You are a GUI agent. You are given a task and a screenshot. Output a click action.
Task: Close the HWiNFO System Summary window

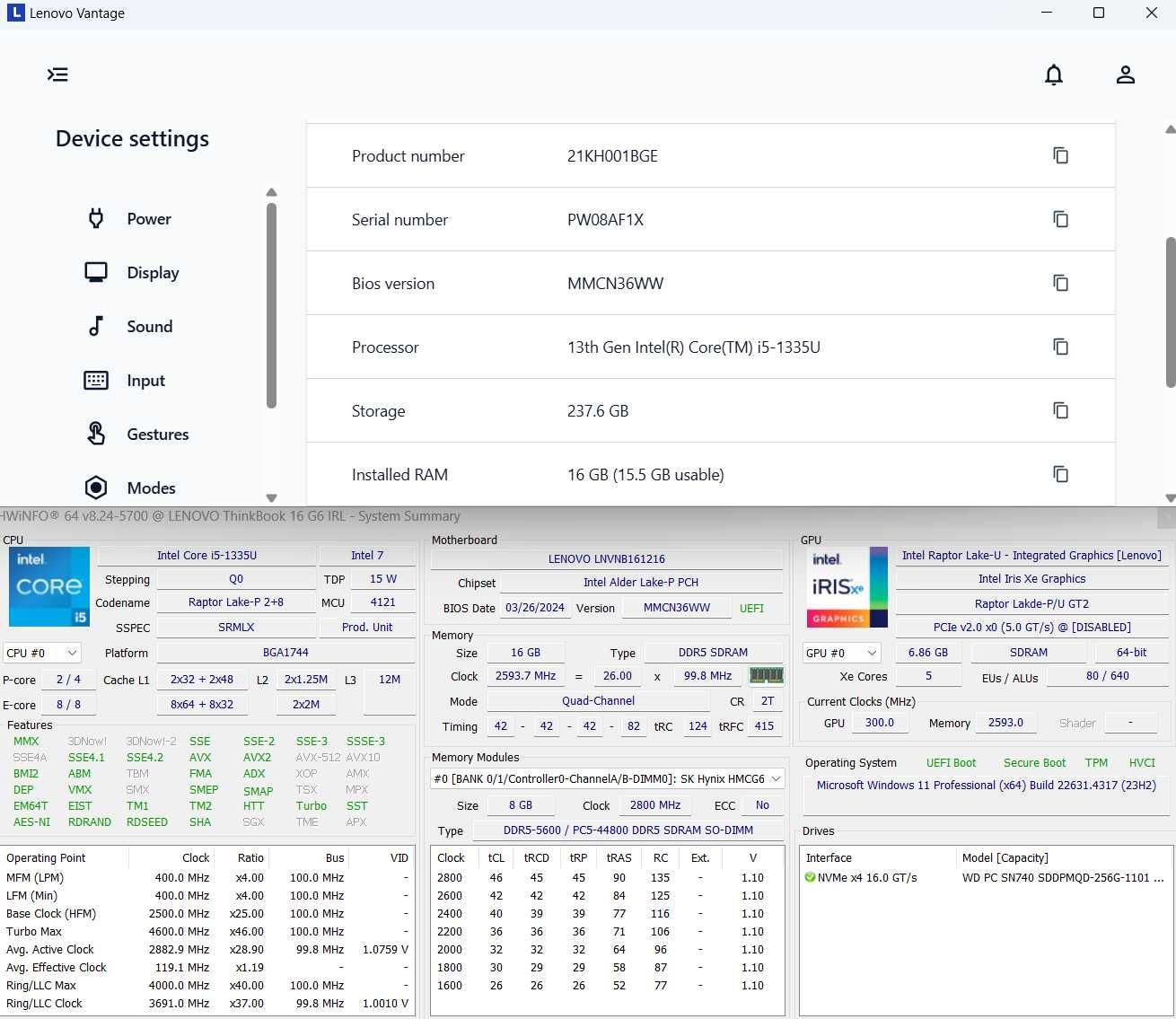(1166, 517)
